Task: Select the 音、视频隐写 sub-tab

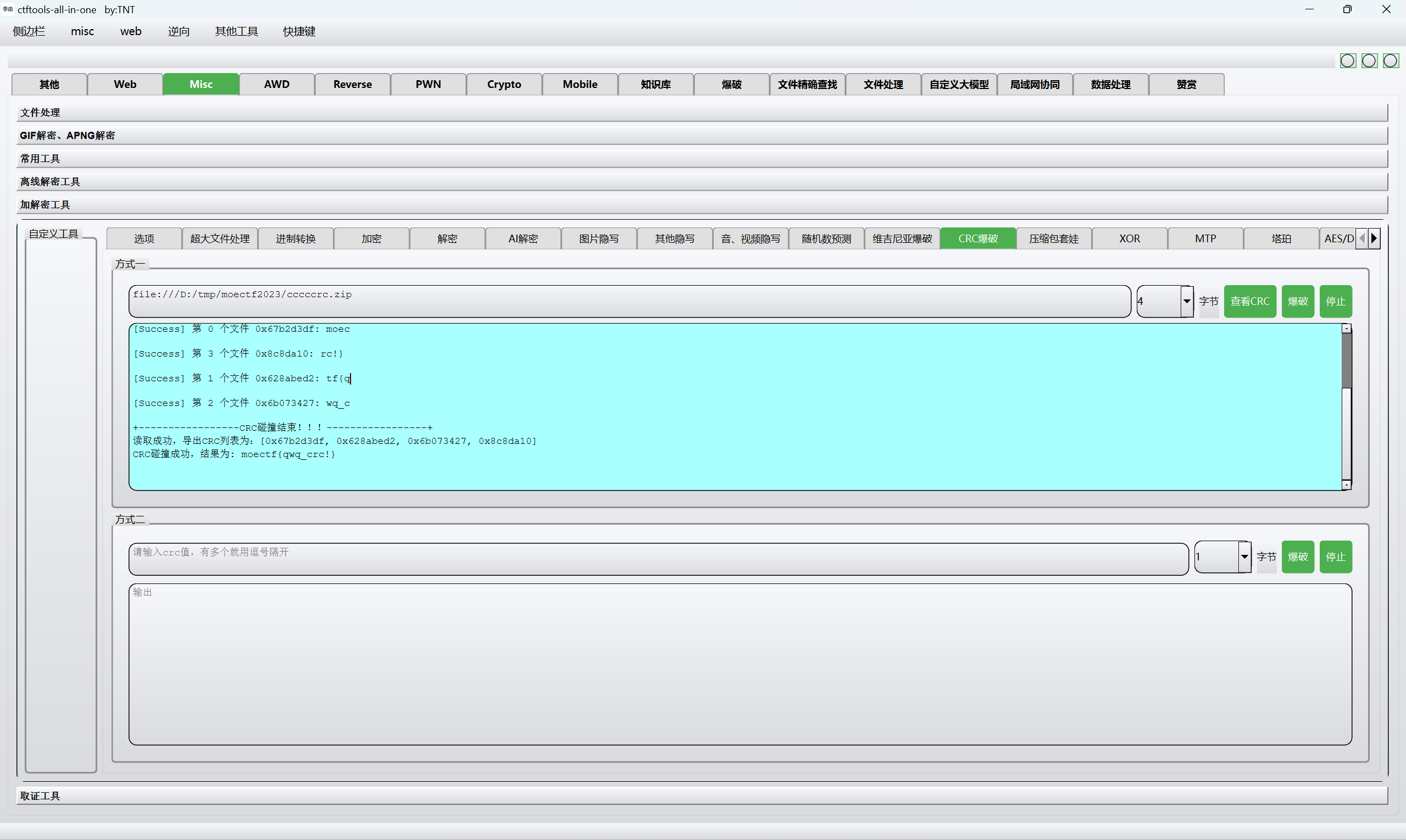Action: (x=751, y=238)
